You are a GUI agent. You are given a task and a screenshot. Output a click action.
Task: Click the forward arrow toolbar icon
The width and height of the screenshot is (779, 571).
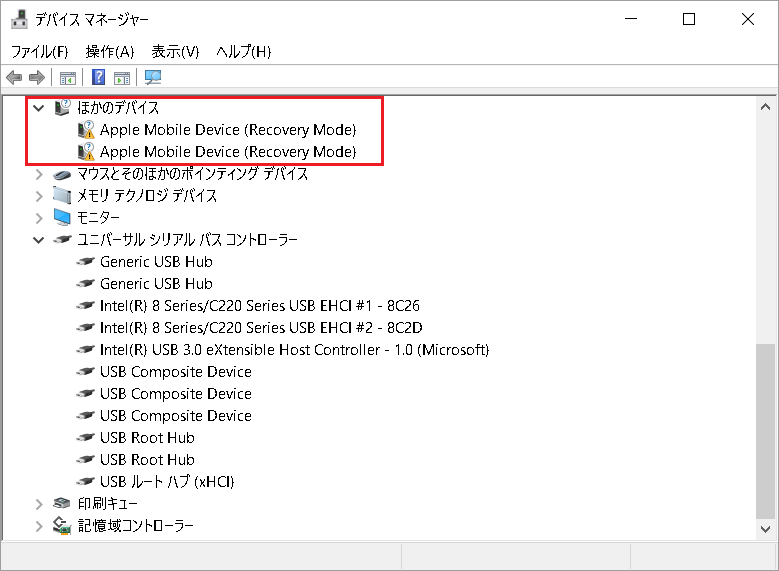pyautogui.click(x=37, y=78)
